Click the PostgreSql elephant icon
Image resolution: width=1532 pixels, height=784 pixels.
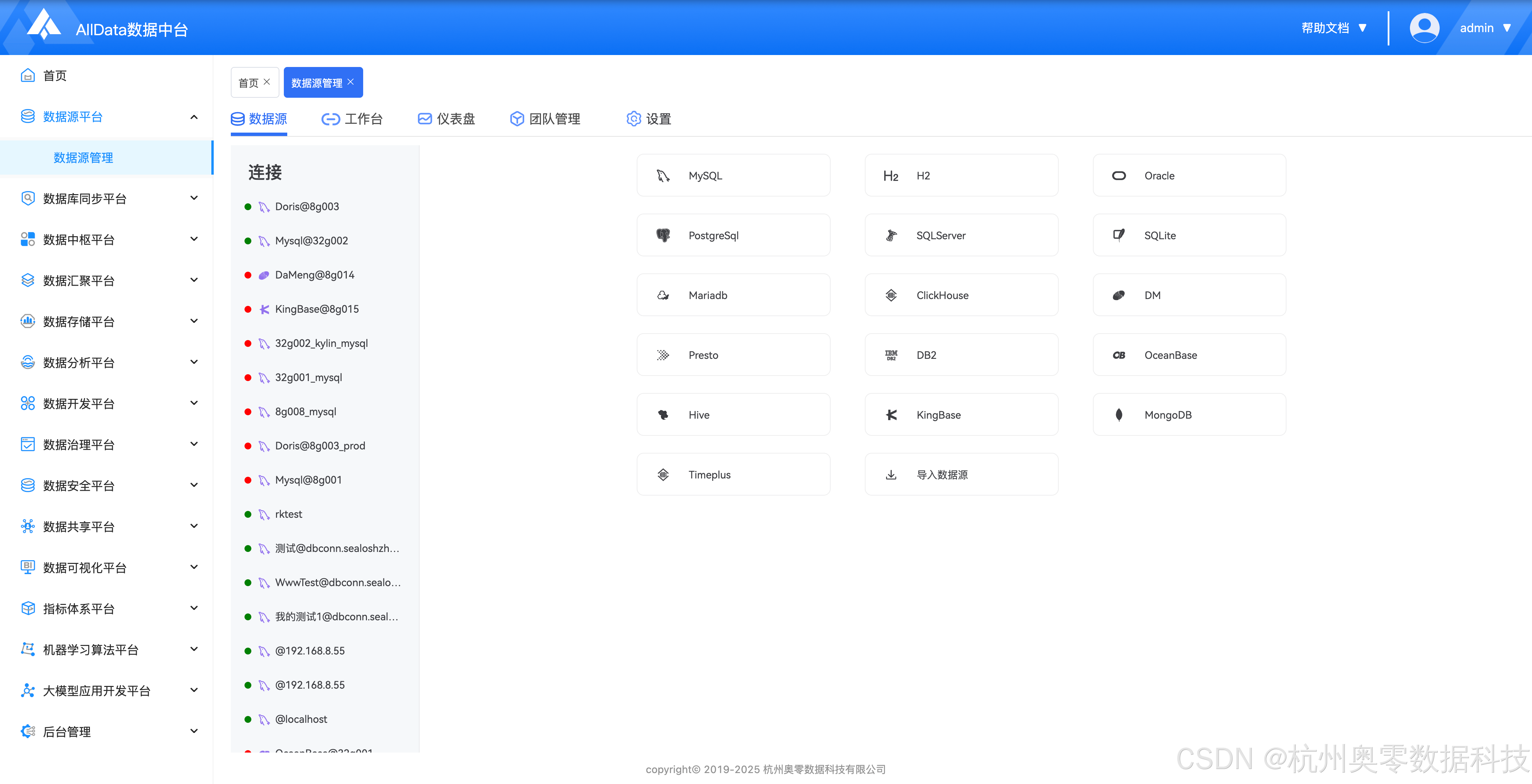663,235
